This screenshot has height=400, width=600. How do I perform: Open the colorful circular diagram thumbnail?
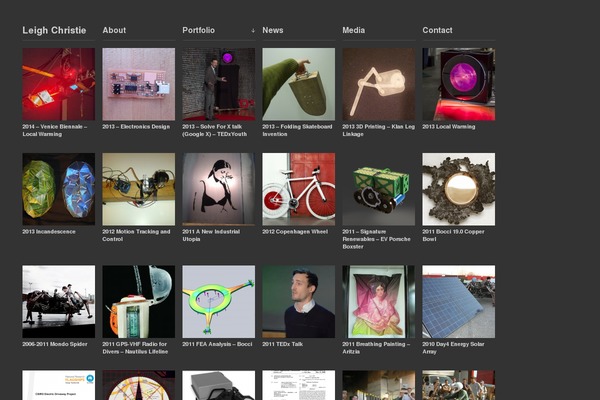pos(139,385)
